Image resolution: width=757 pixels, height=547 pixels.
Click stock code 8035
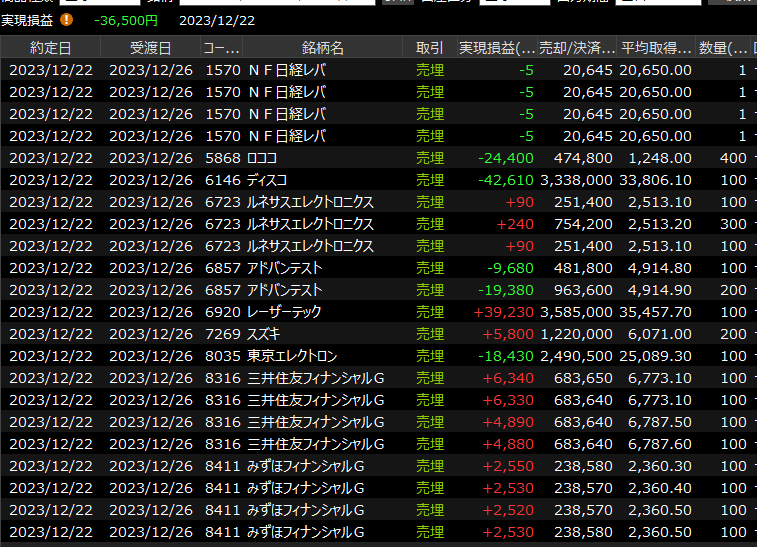pyautogui.click(x=222, y=356)
